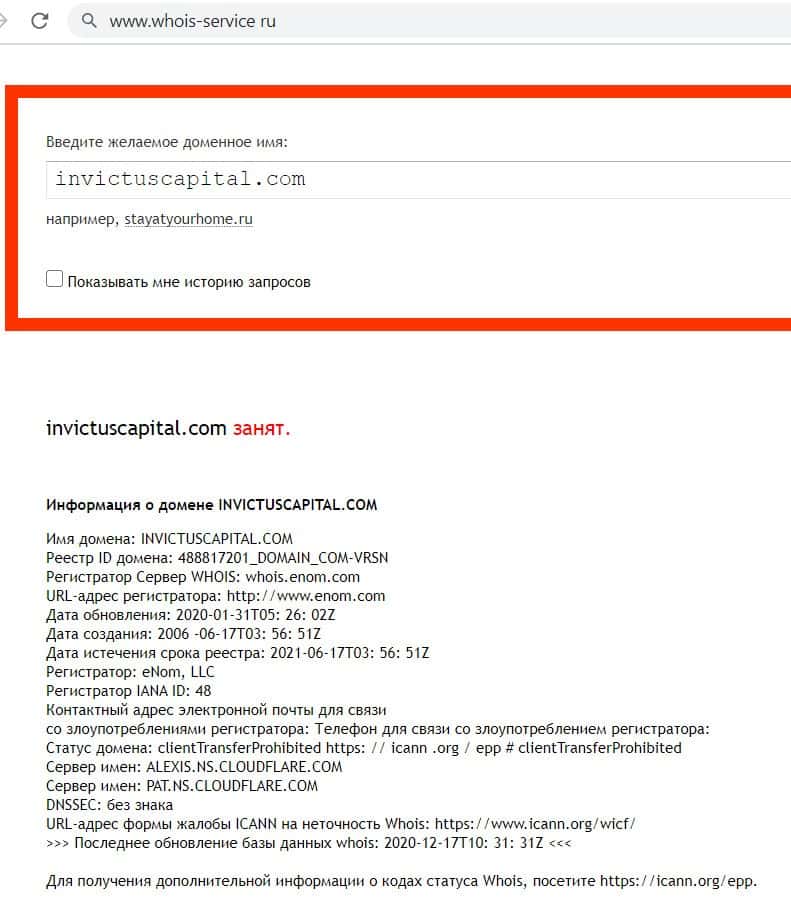
Task: Click the domain name input containing invictuscapital.com
Action: click(418, 180)
